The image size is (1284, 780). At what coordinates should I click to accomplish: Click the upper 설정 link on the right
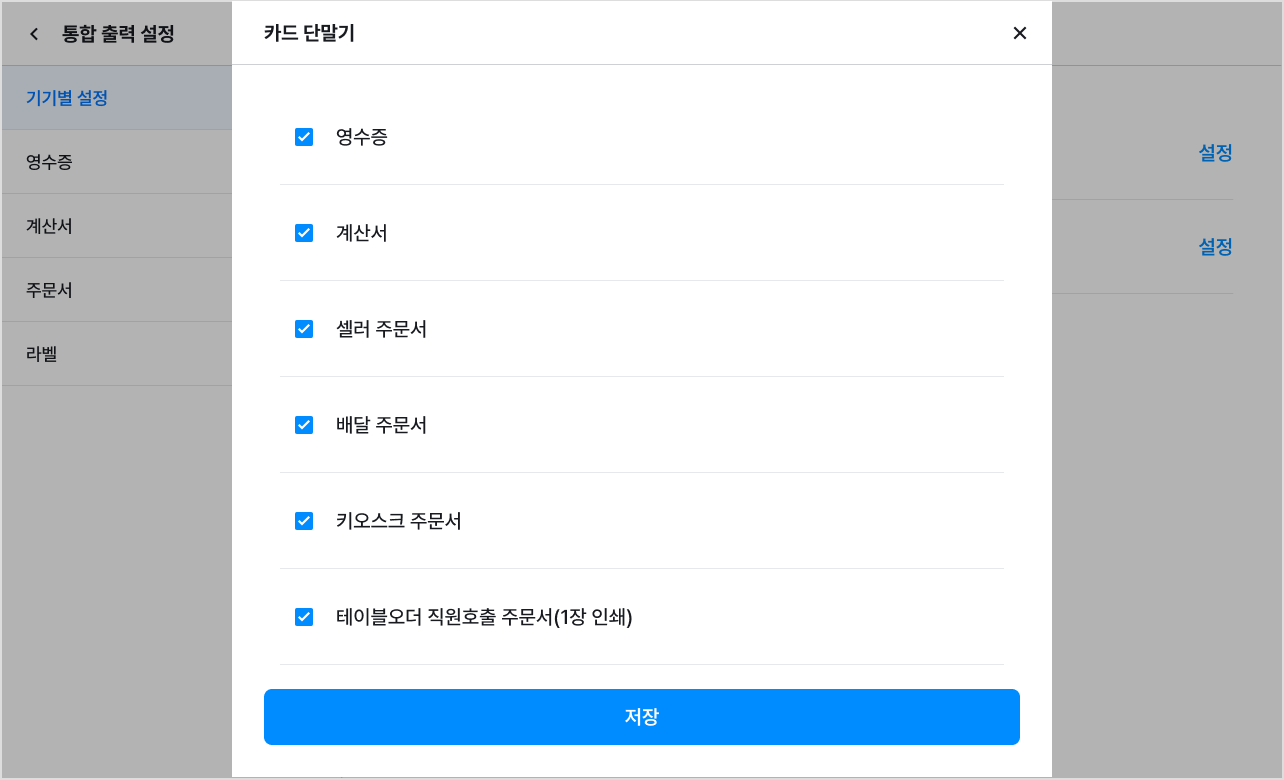(1215, 153)
